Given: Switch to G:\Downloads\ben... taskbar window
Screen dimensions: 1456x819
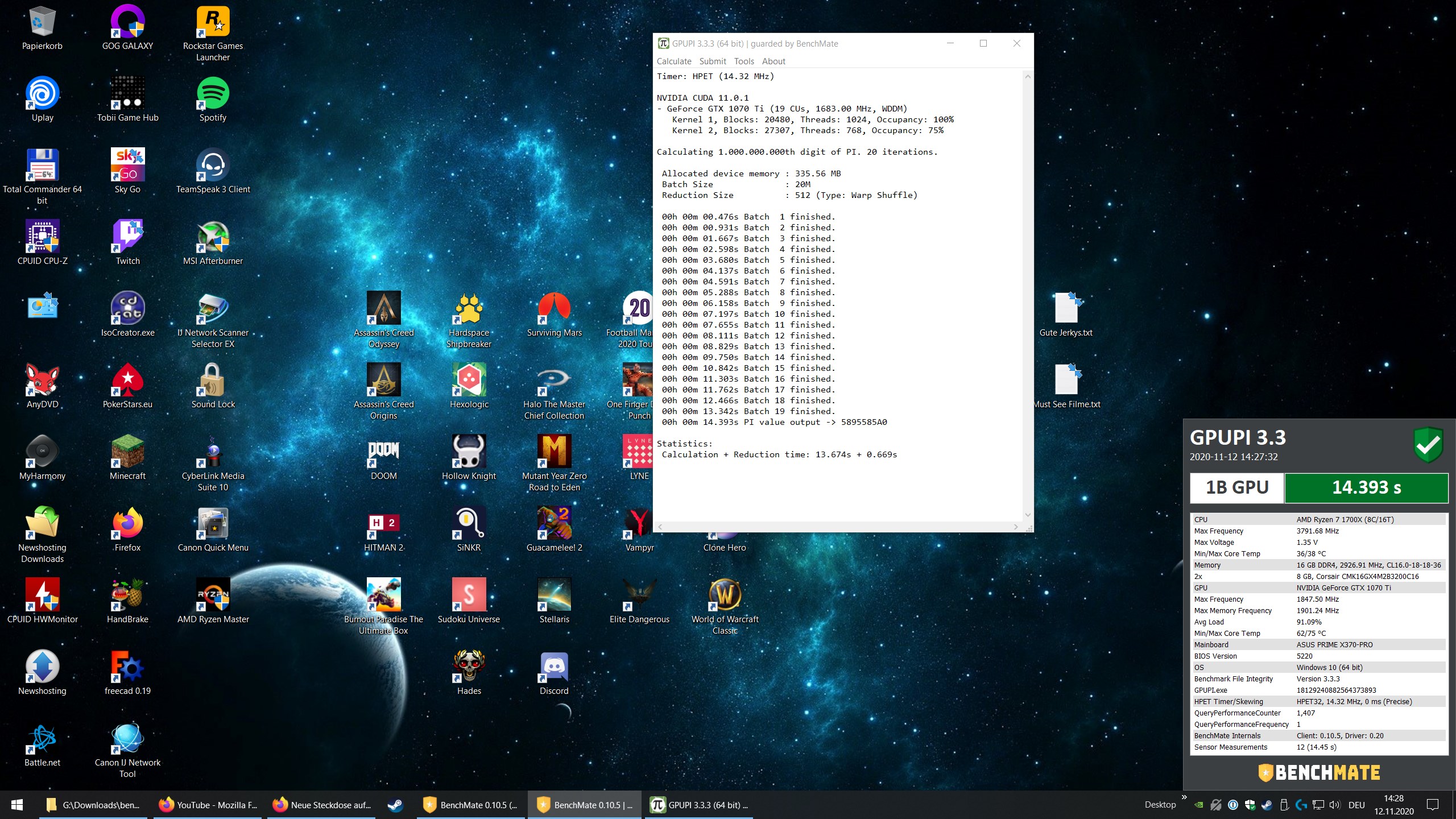Looking at the screenshot, I should click(93, 805).
